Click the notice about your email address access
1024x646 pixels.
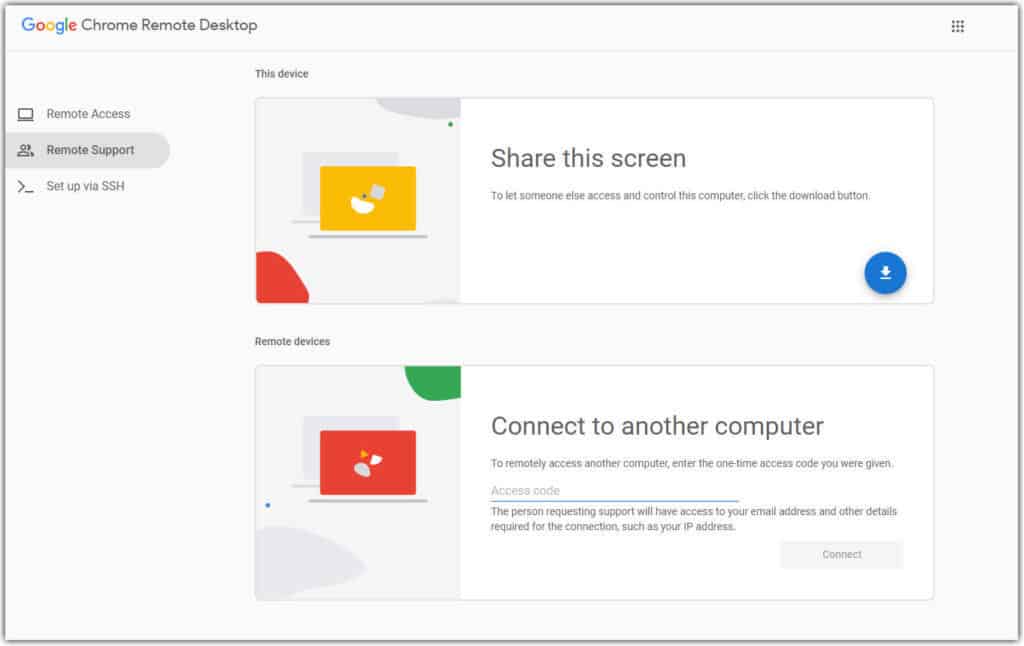694,519
